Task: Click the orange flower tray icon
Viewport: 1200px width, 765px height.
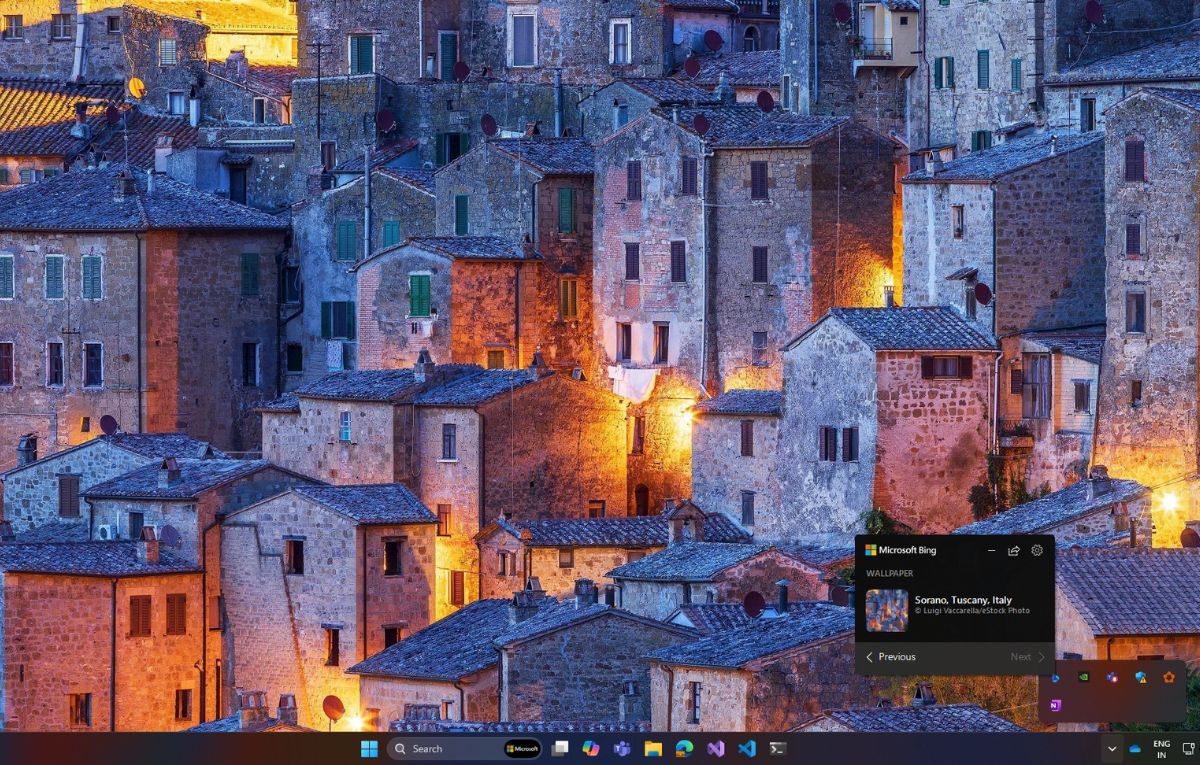Action: pyautogui.click(x=1168, y=677)
